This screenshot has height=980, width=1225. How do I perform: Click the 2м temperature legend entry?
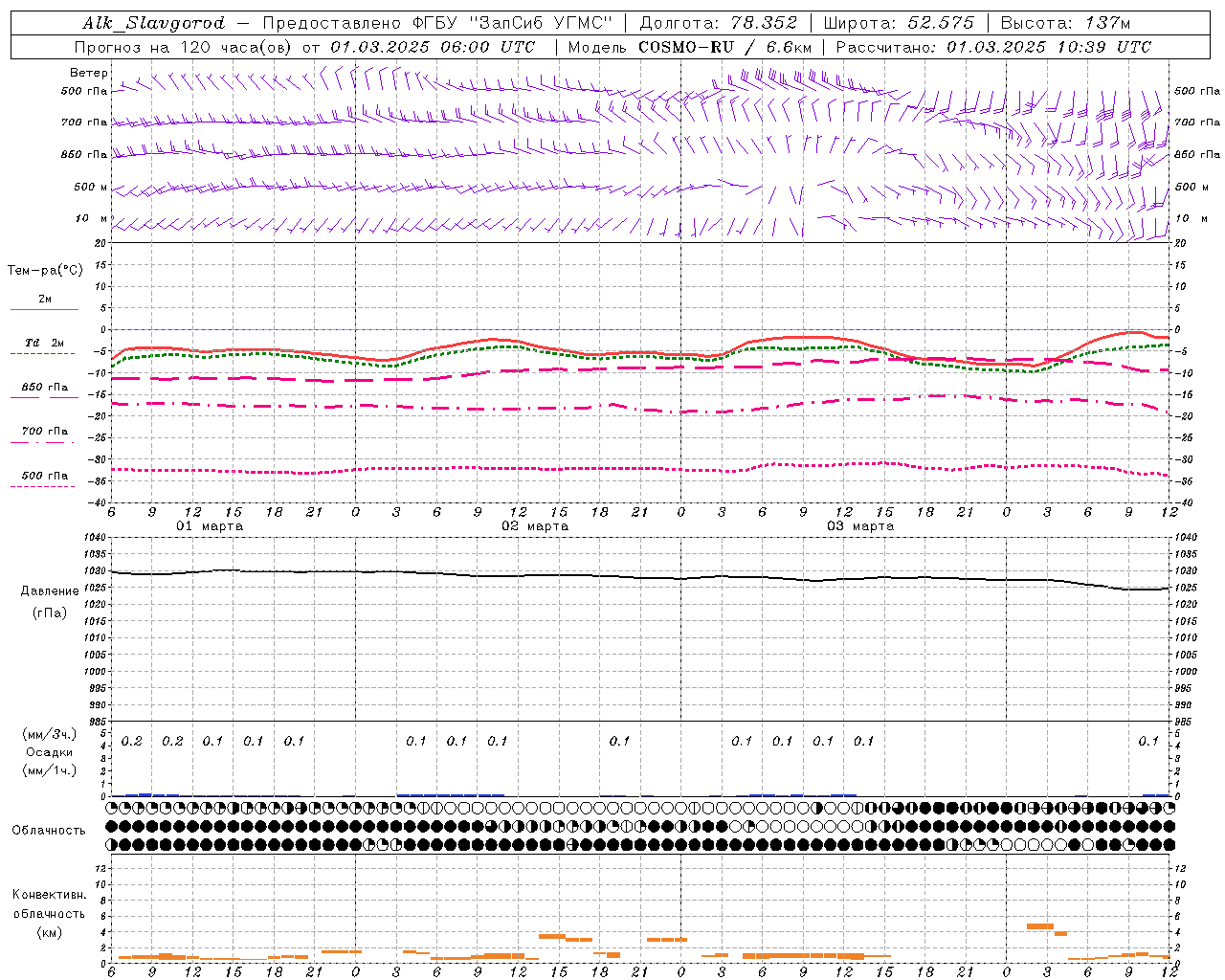coord(45,300)
